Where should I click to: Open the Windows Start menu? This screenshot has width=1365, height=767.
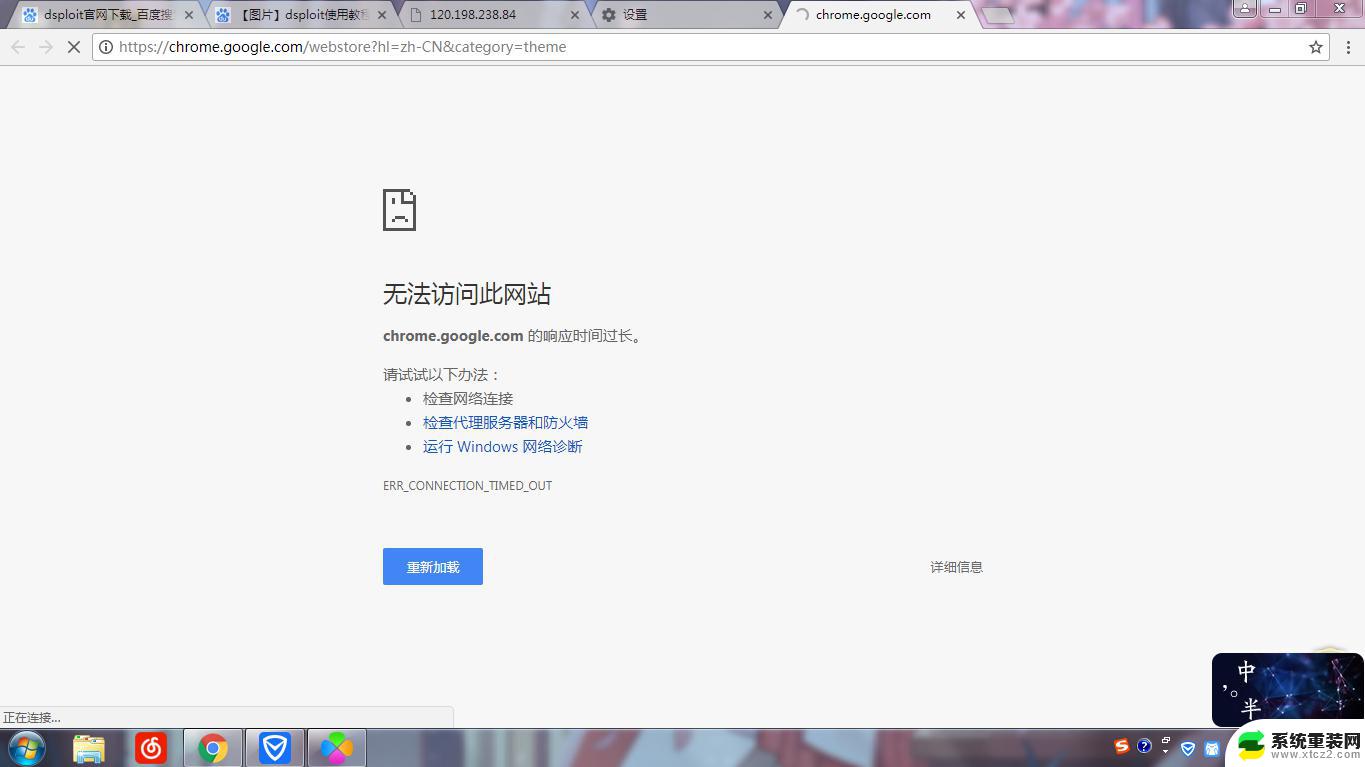point(27,748)
